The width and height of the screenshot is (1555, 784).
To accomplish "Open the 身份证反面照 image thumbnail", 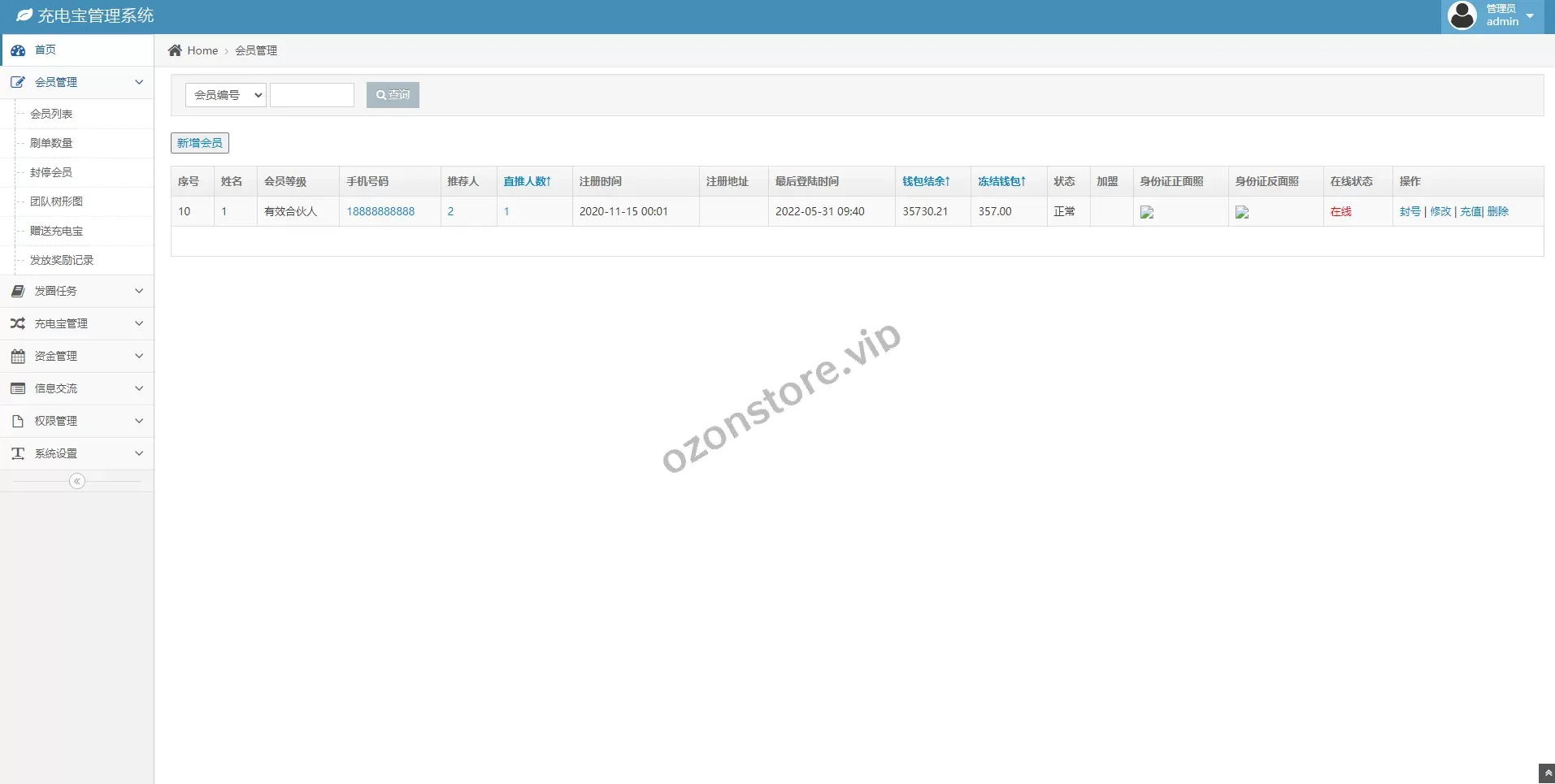I will pyautogui.click(x=1242, y=212).
